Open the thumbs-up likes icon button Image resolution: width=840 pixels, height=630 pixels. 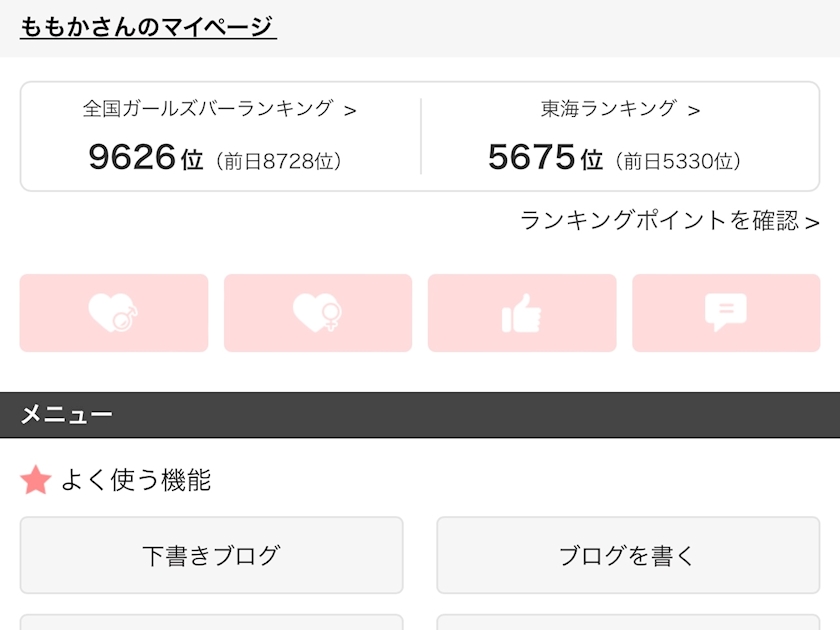click(522, 313)
